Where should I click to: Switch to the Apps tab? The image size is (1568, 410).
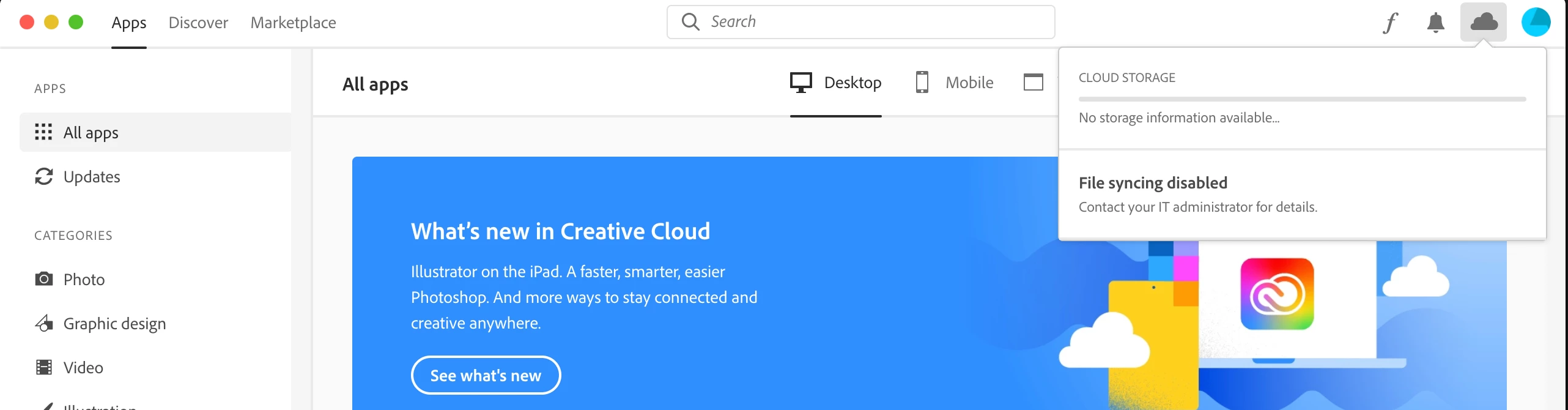[129, 23]
